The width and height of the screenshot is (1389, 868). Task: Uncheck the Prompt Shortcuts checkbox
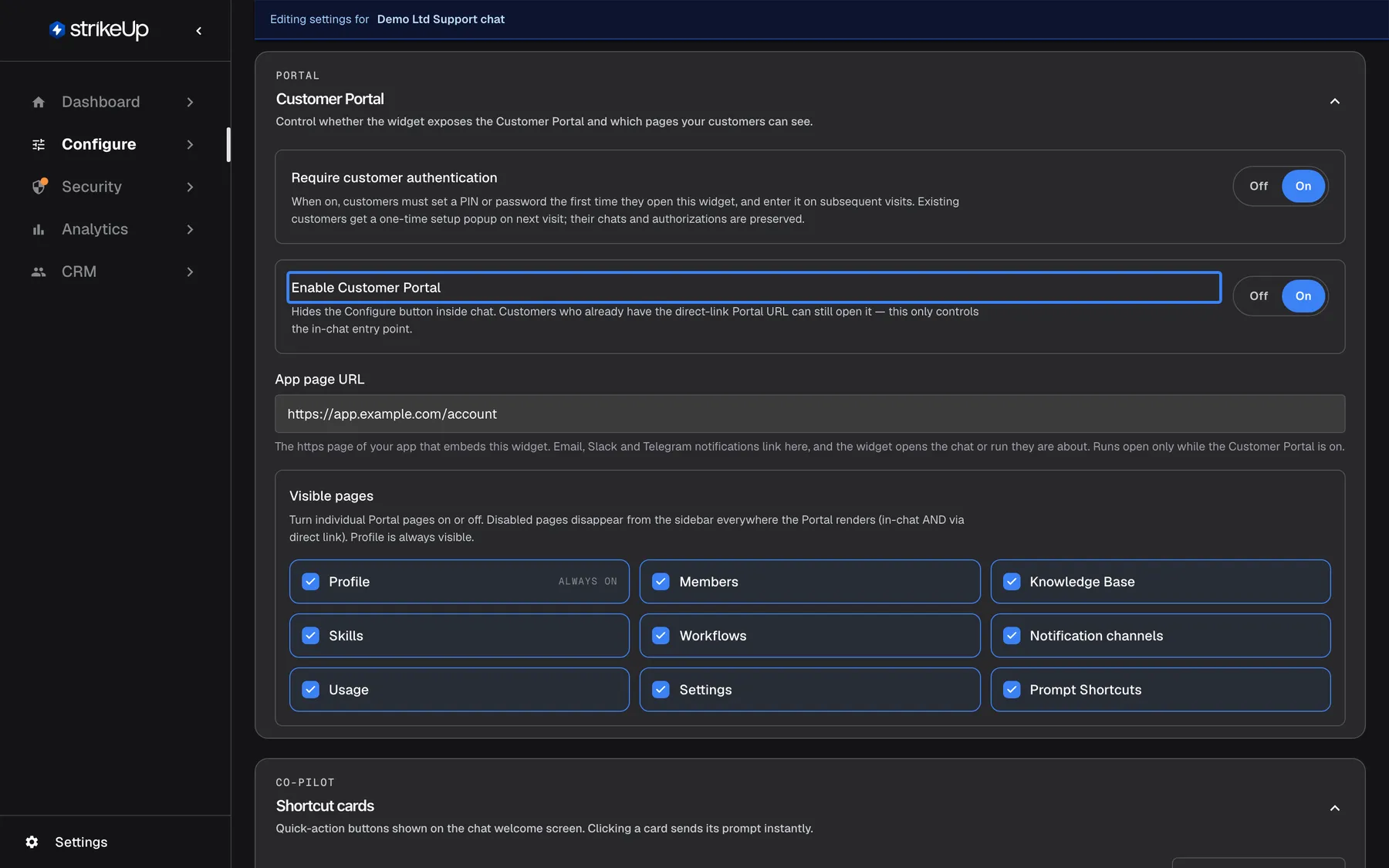1012,690
